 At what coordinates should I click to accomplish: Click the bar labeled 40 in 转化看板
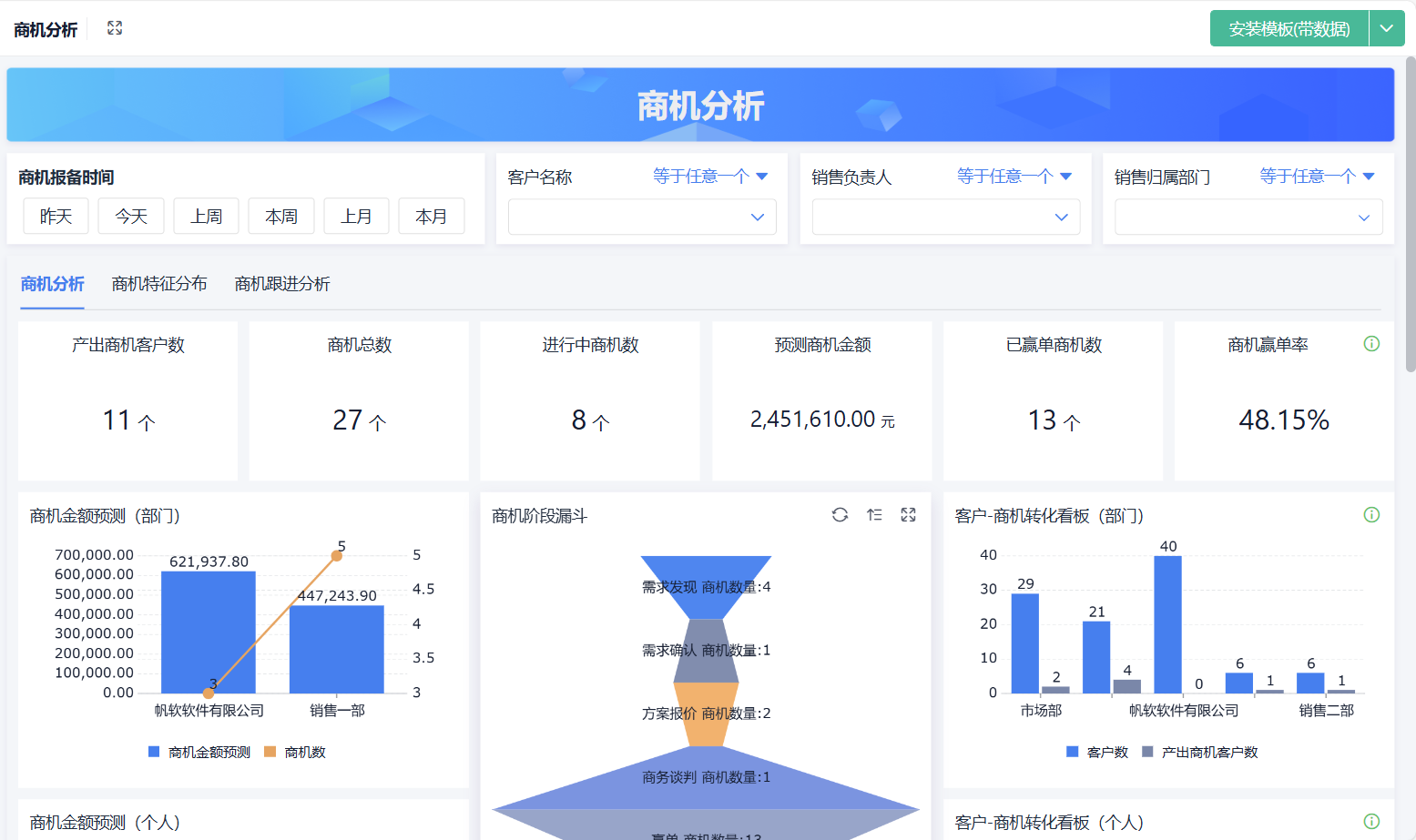click(1168, 624)
